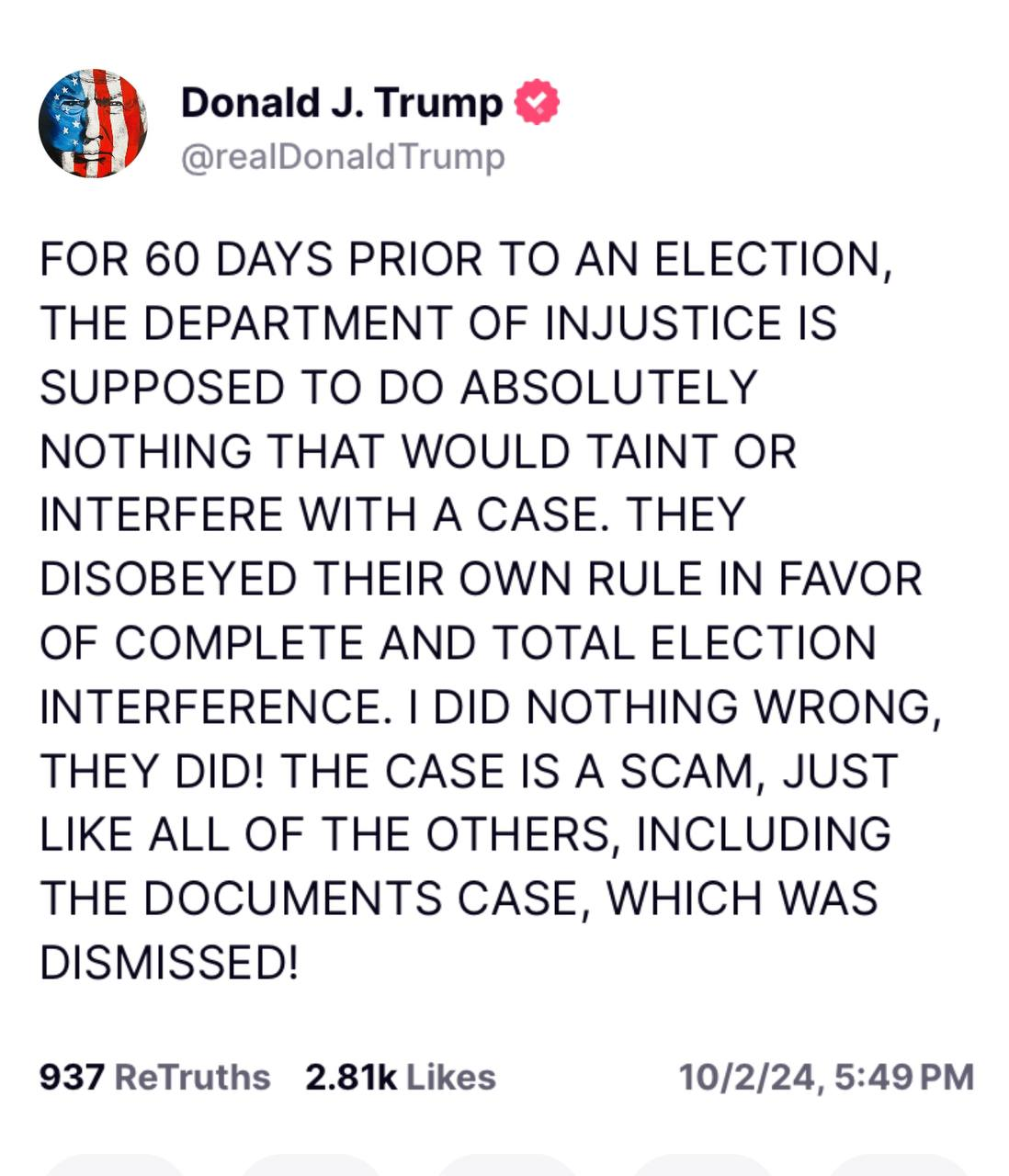
Task: View the 937 ReTruths list
Action: coord(154,1077)
